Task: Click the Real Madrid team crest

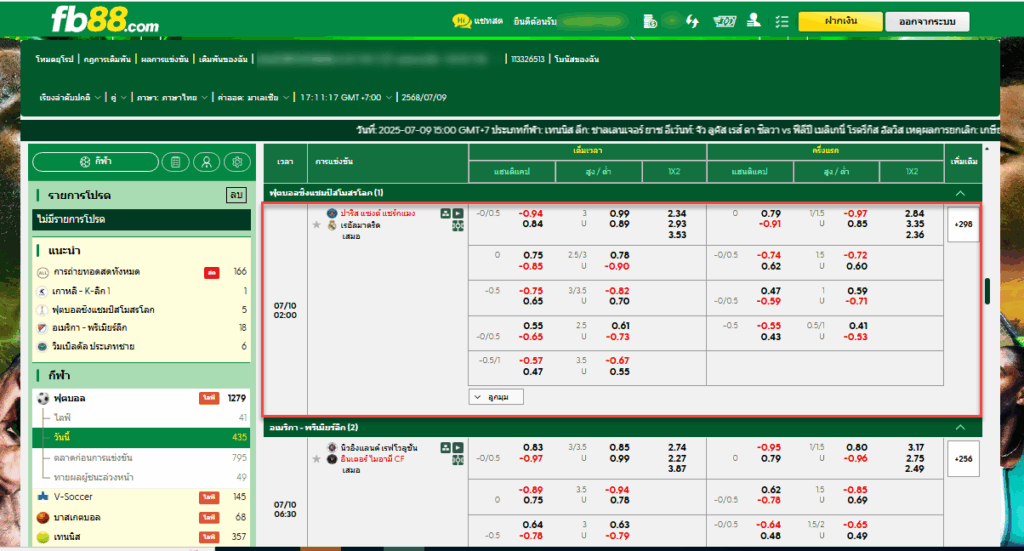Action: [332, 225]
